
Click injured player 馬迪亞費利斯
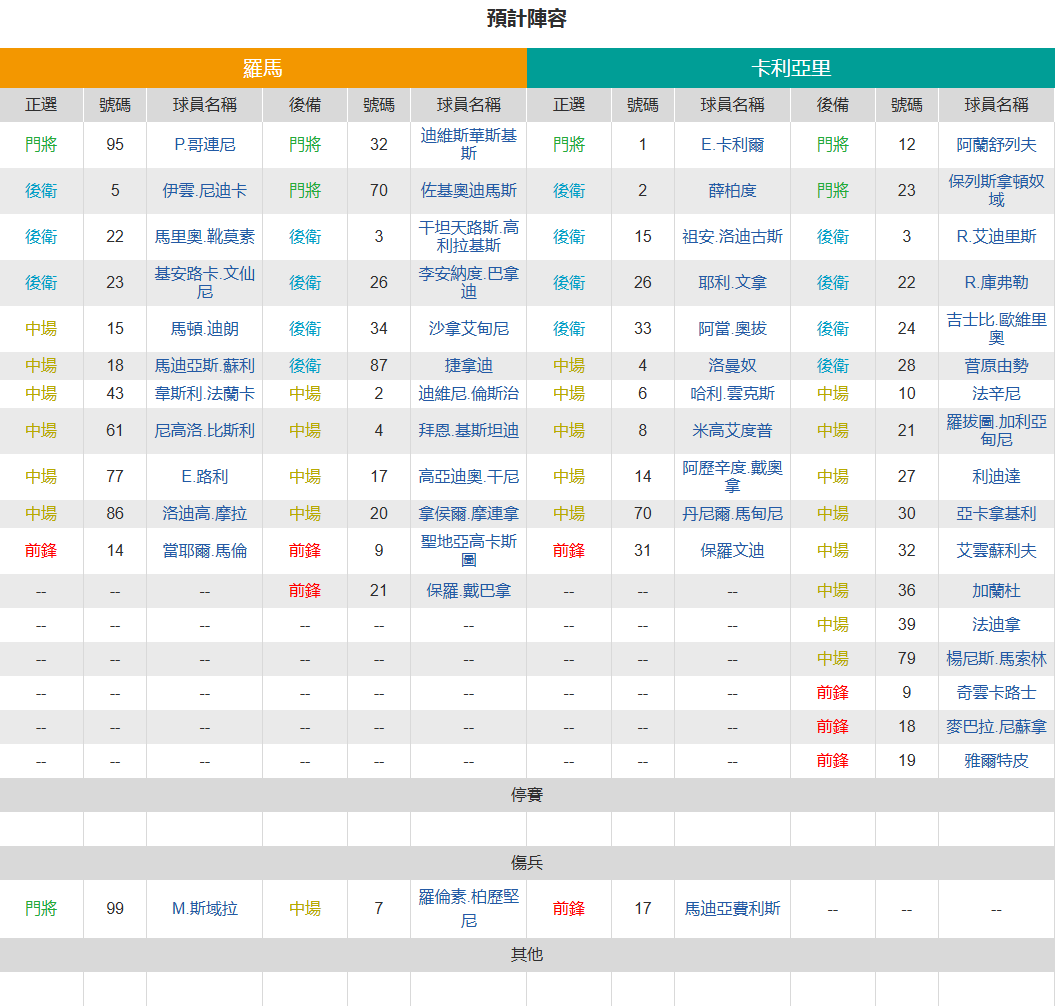pyautogui.click(x=732, y=909)
